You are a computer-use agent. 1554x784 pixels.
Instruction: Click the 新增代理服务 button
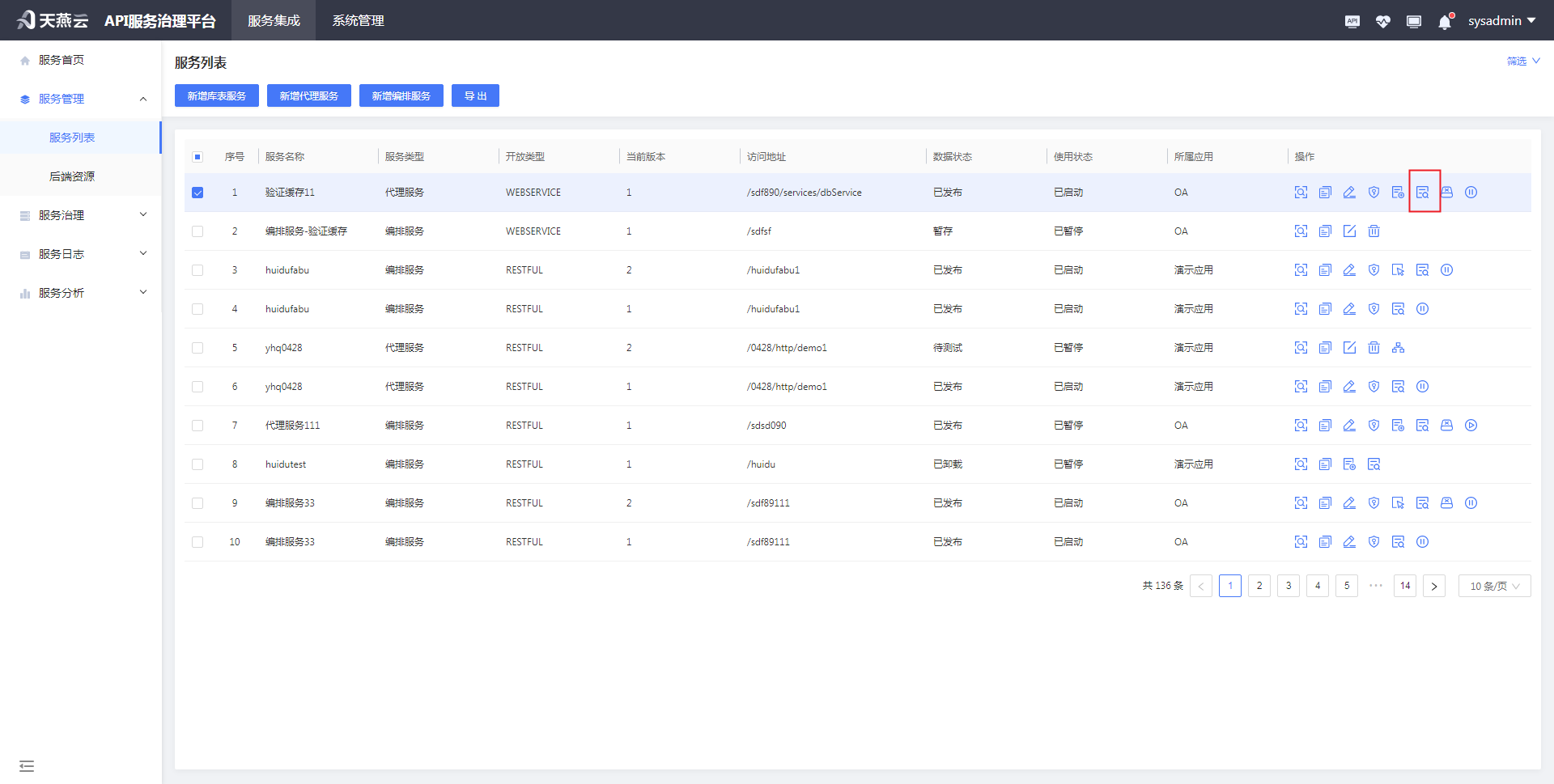[308, 95]
